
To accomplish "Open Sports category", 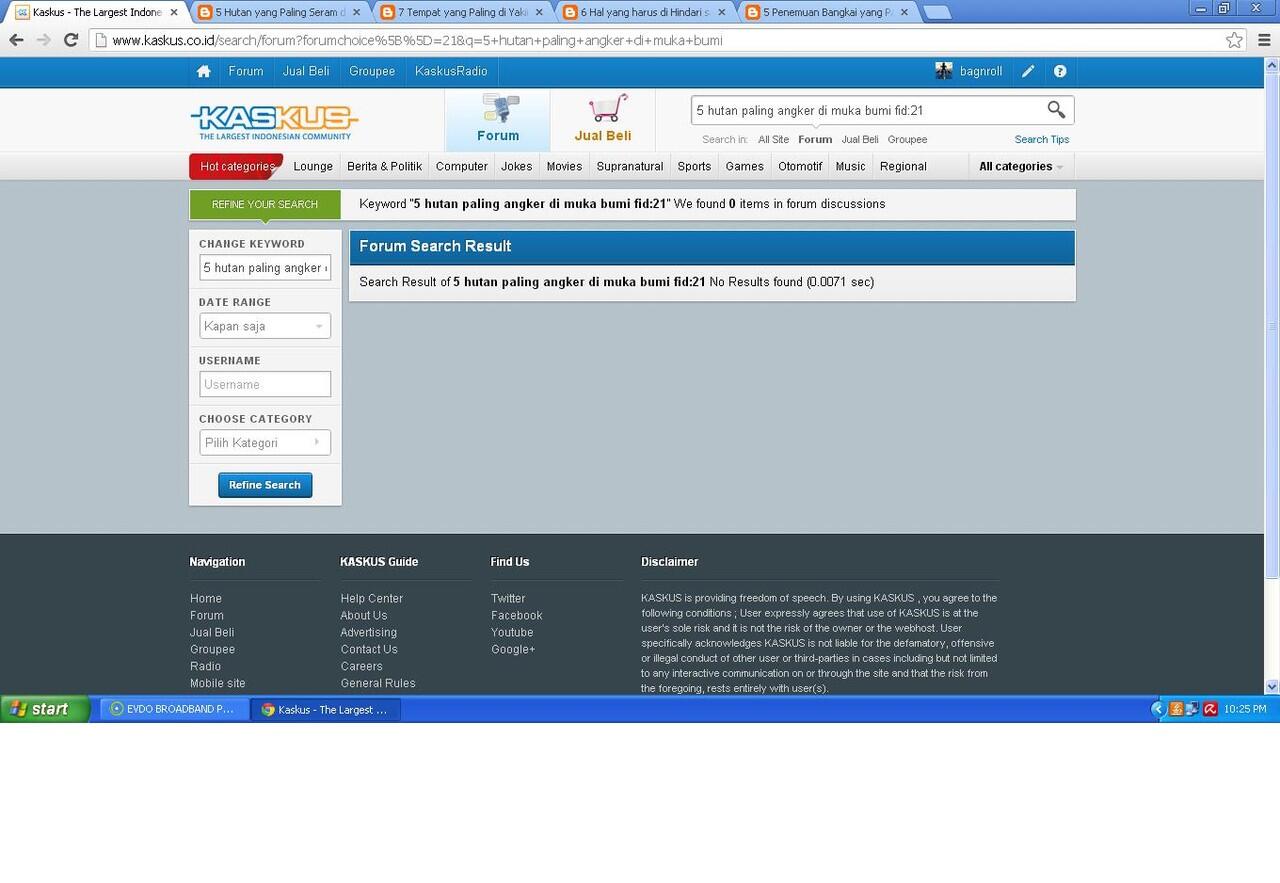I will pyautogui.click(x=694, y=167).
